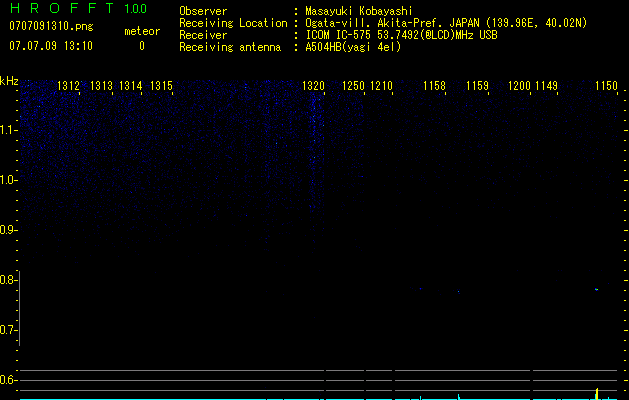
Task: Click the 0.8 frequency axis label
Action: (8, 280)
